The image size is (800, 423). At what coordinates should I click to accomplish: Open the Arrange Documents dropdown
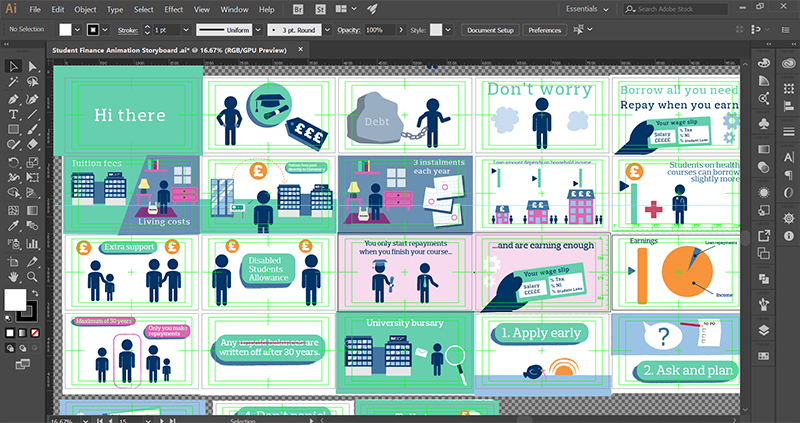[x=346, y=9]
